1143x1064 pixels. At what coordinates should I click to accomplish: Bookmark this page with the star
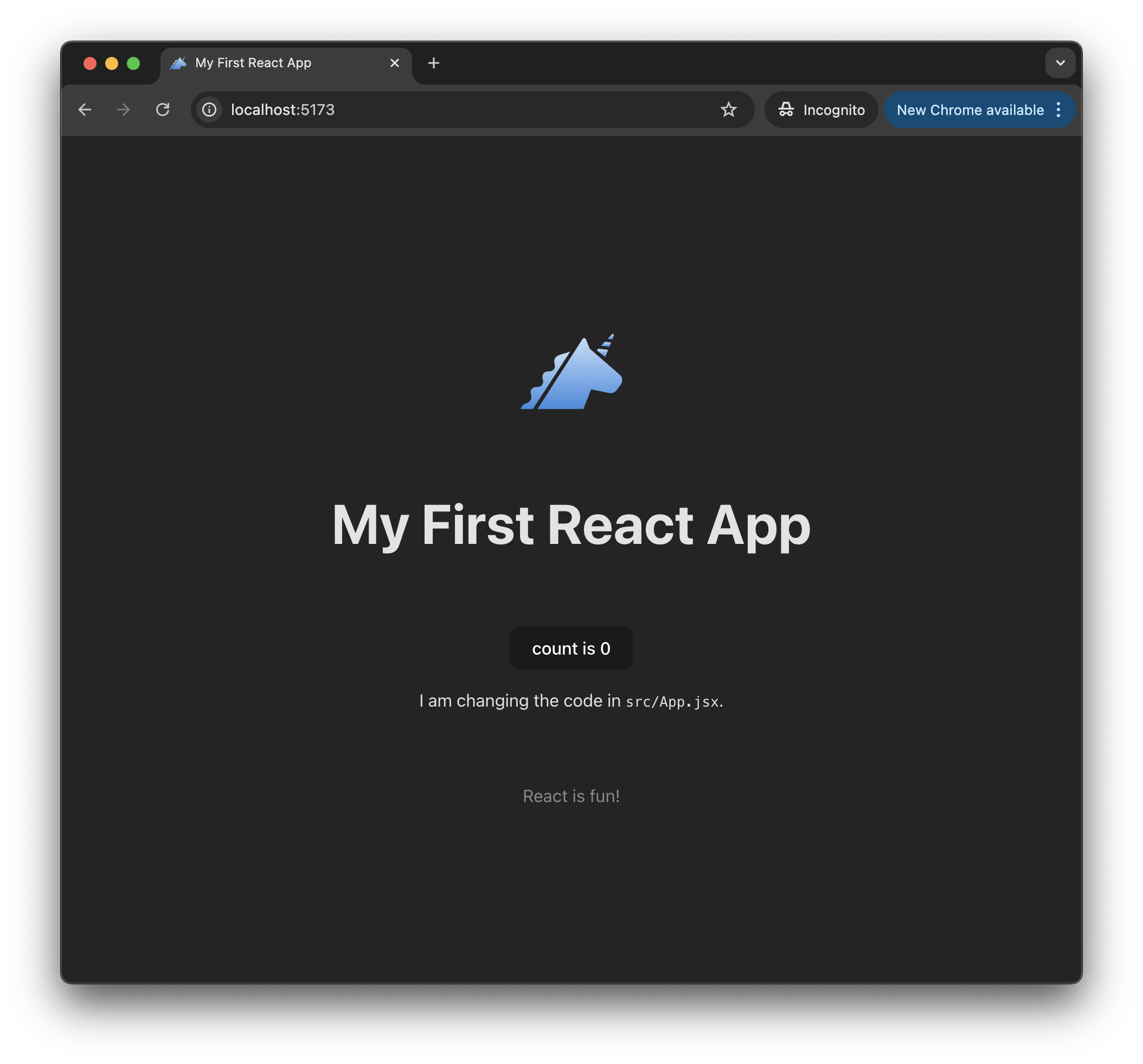[728, 110]
